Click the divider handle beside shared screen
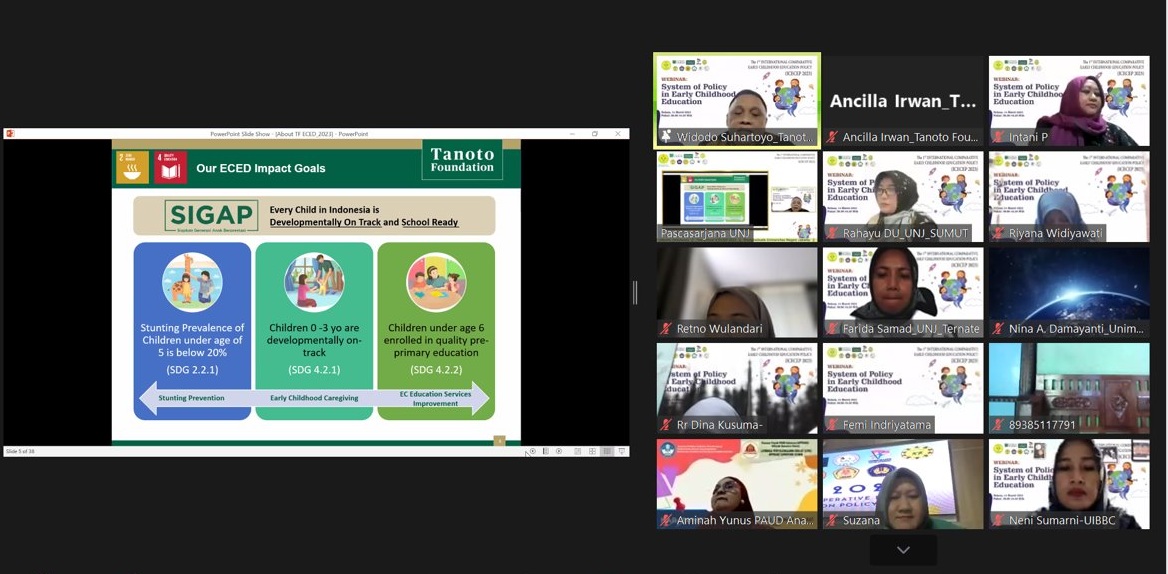The height and width of the screenshot is (574, 1168). point(635,292)
